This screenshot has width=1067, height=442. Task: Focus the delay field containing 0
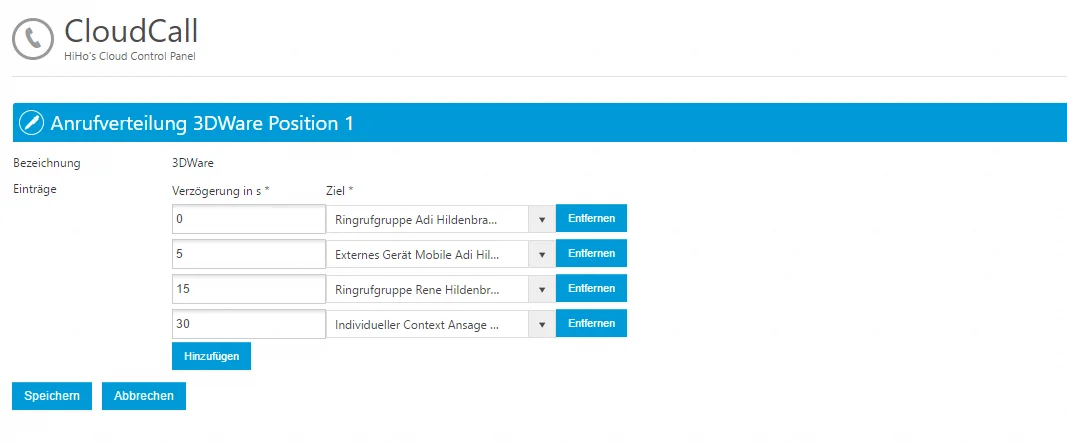(x=249, y=219)
